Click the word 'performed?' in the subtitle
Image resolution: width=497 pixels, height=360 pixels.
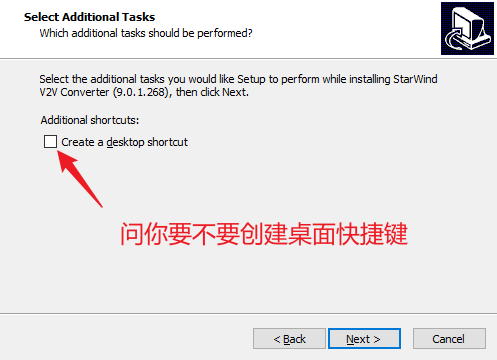tap(225, 33)
